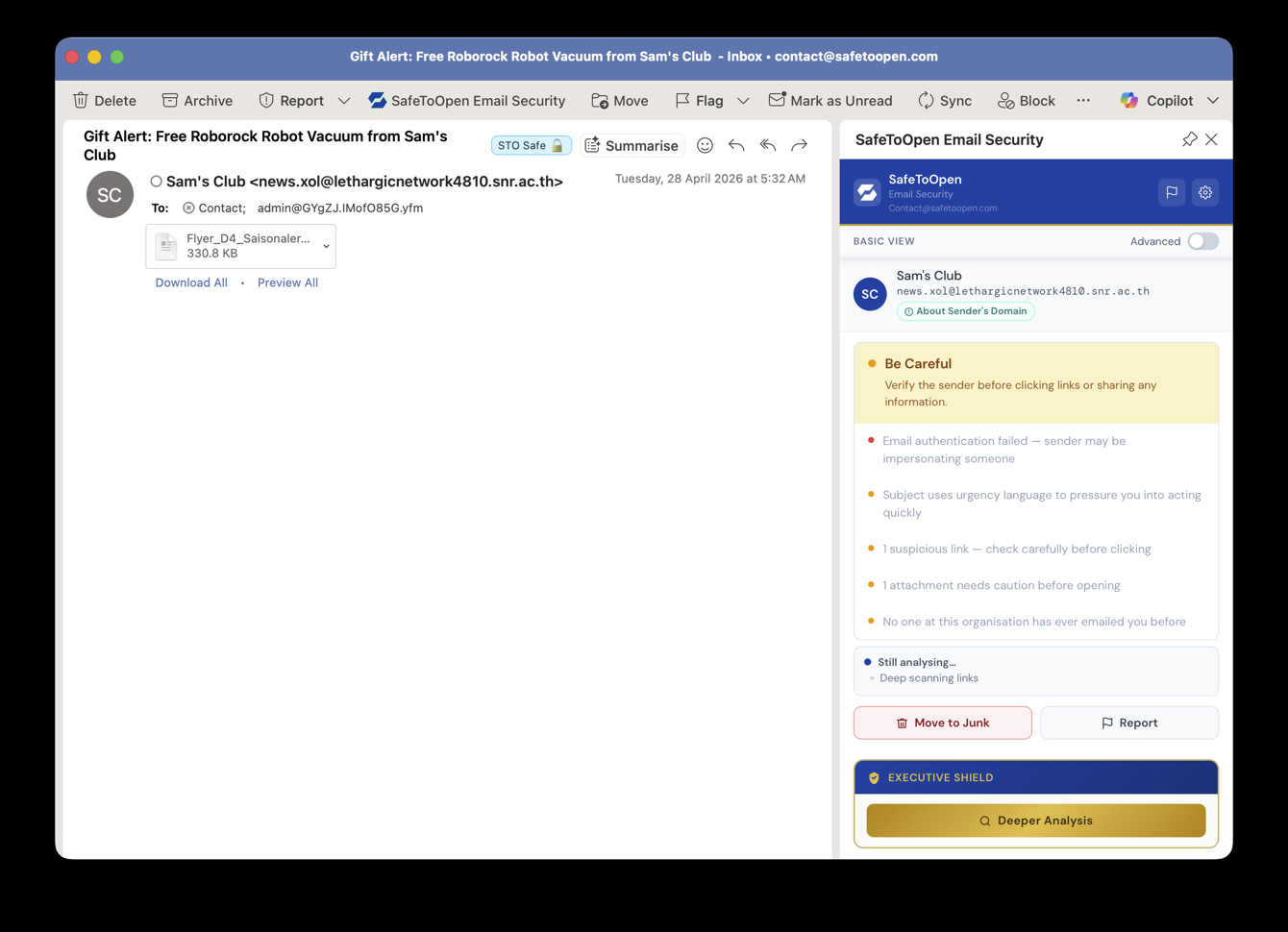1288x932 pixels.
Task: Open Copilot from the toolbar
Action: [1156, 100]
